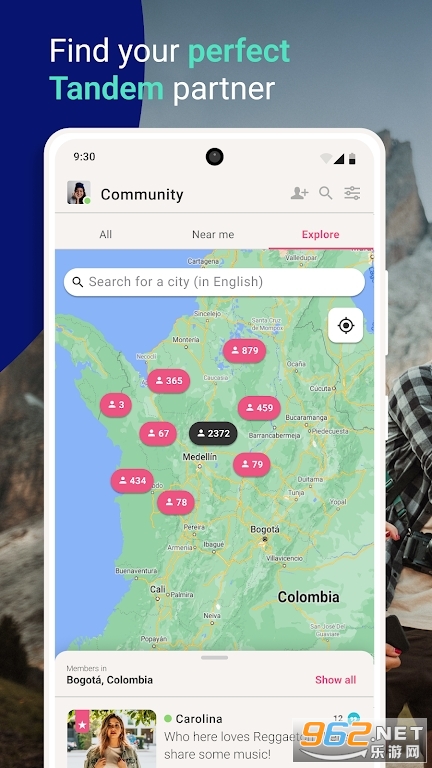This screenshot has height=768, width=432.
Task: Select the 2372 members map cluster
Action: (213, 434)
